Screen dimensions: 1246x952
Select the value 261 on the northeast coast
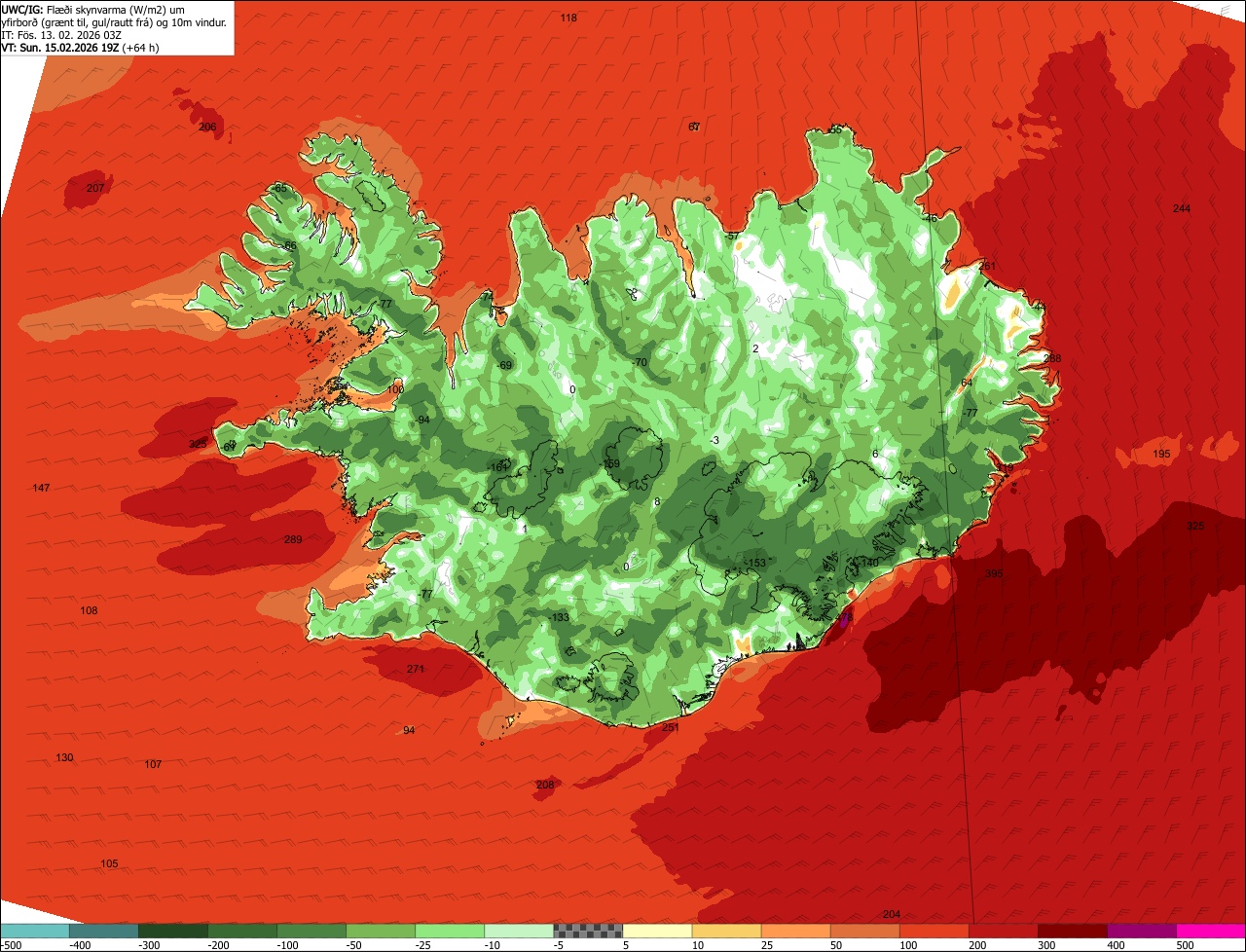pos(987,266)
